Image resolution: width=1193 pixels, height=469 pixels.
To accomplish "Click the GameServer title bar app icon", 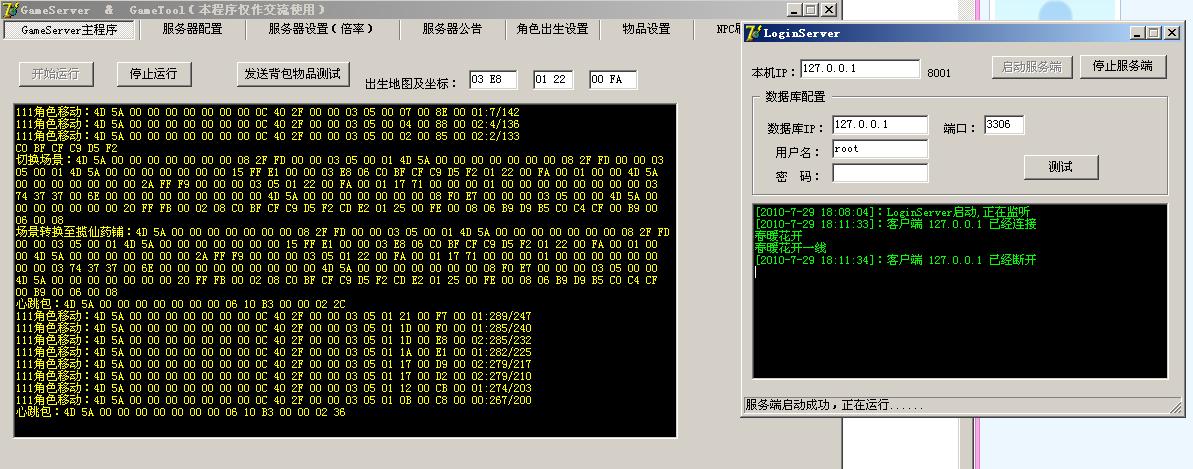I will (9, 9).
